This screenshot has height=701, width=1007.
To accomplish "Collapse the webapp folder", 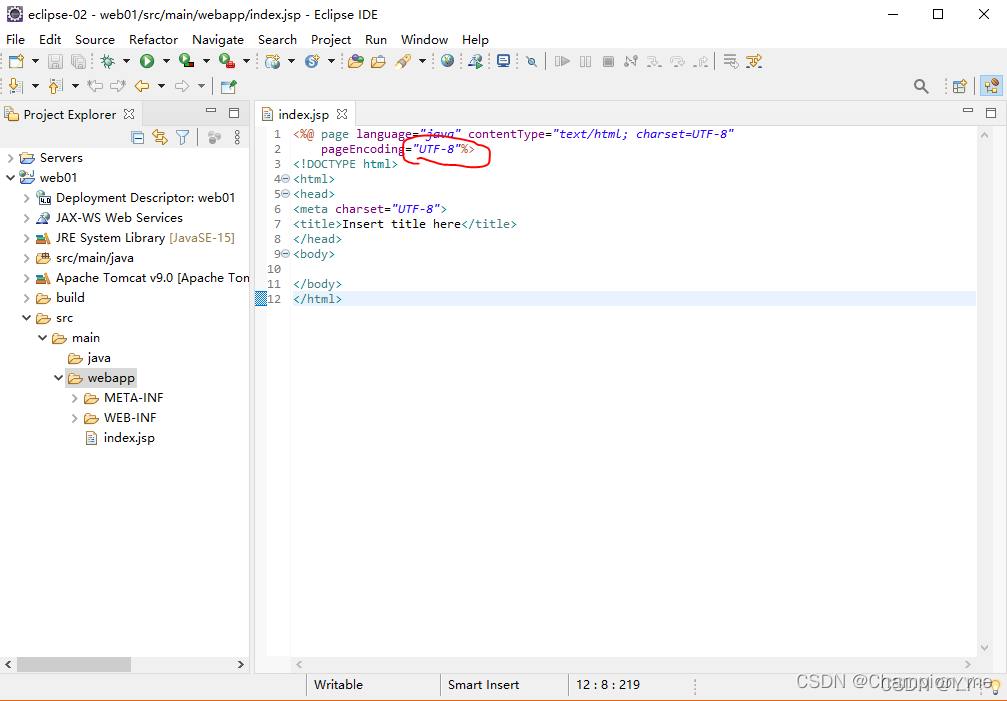I will pos(58,378).
